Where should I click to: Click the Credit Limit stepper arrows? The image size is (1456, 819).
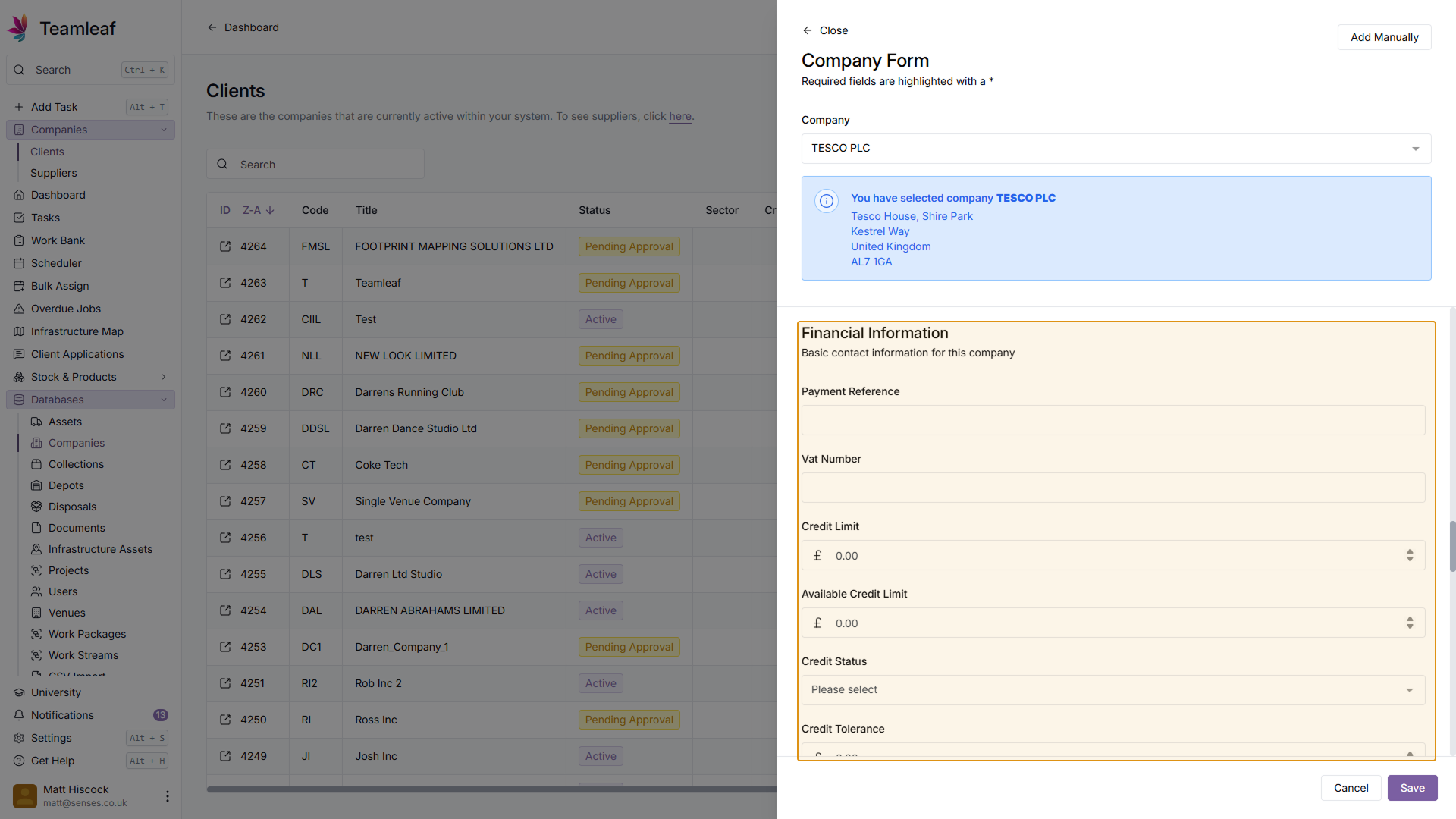pyautogui.click(x=1410, y=556)
